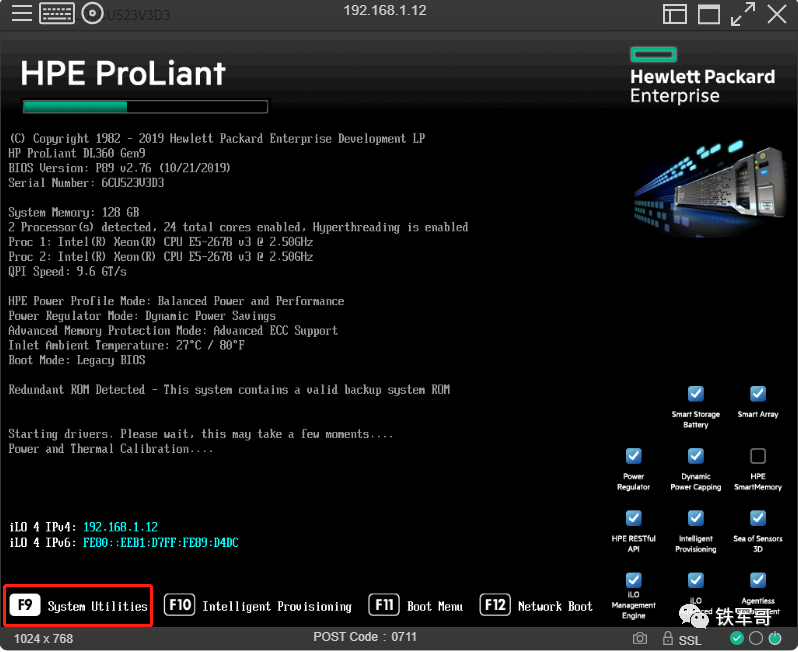798x652 pixels.
Task: Click the SSL padlock icon
Action: (668, 637)
